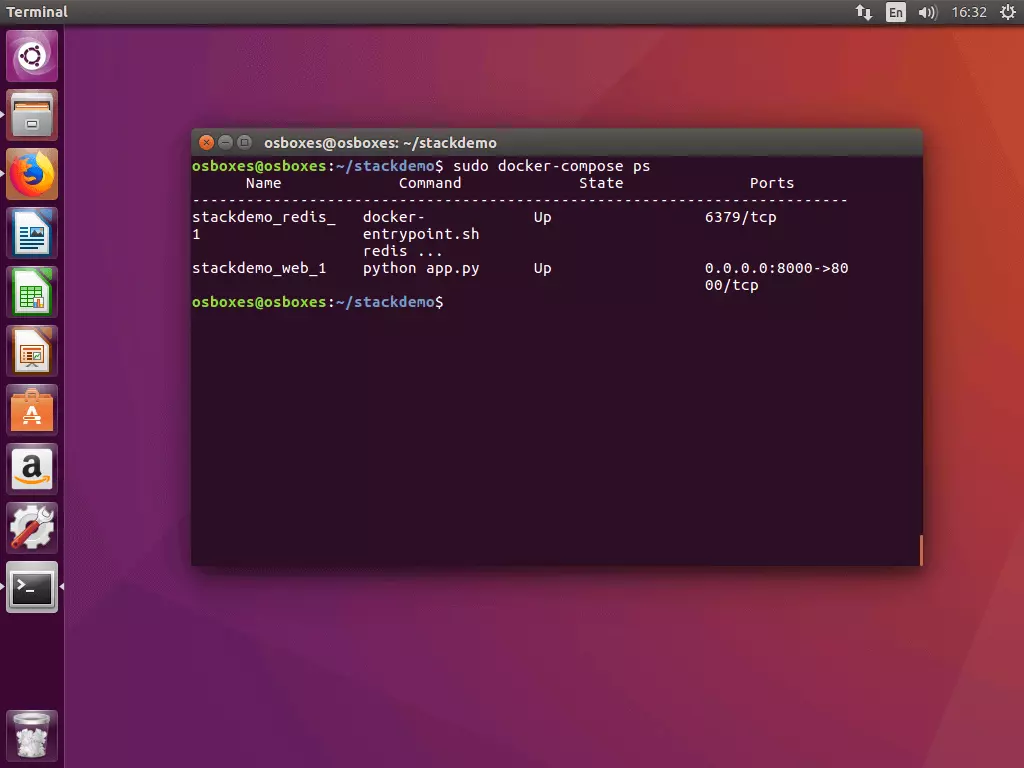Open LibreOffice Writer from the launcher
This screenshot has width=1024, height=768.
pyautogui.click(x=31, y=233)
